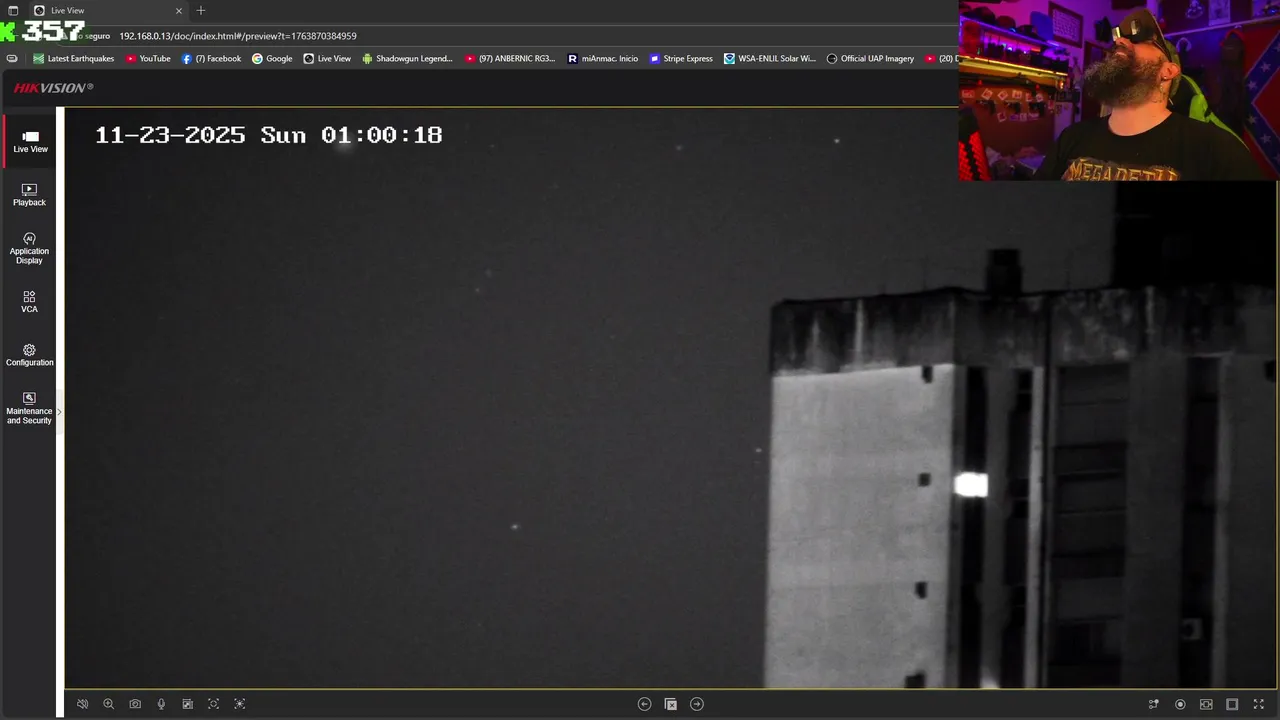Open Application Display in sidebar
The image size is (1280, 720).
tap(30, 249)
